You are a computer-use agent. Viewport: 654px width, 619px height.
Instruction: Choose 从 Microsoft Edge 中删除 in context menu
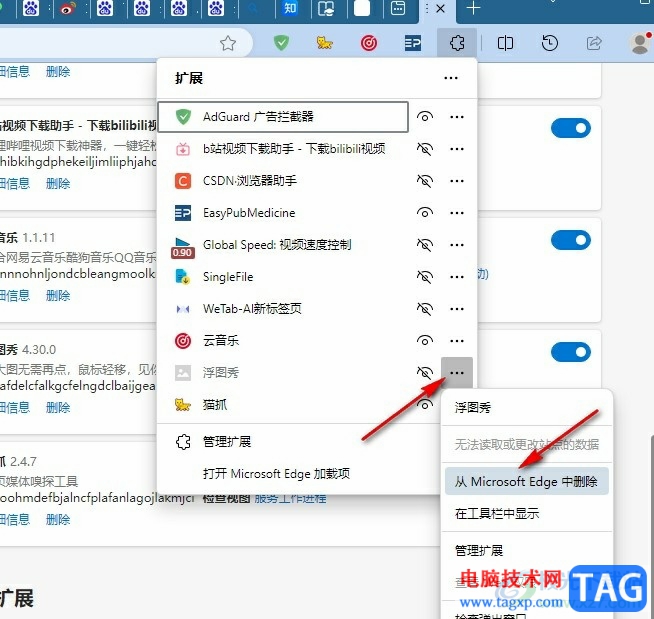[527, 481]
